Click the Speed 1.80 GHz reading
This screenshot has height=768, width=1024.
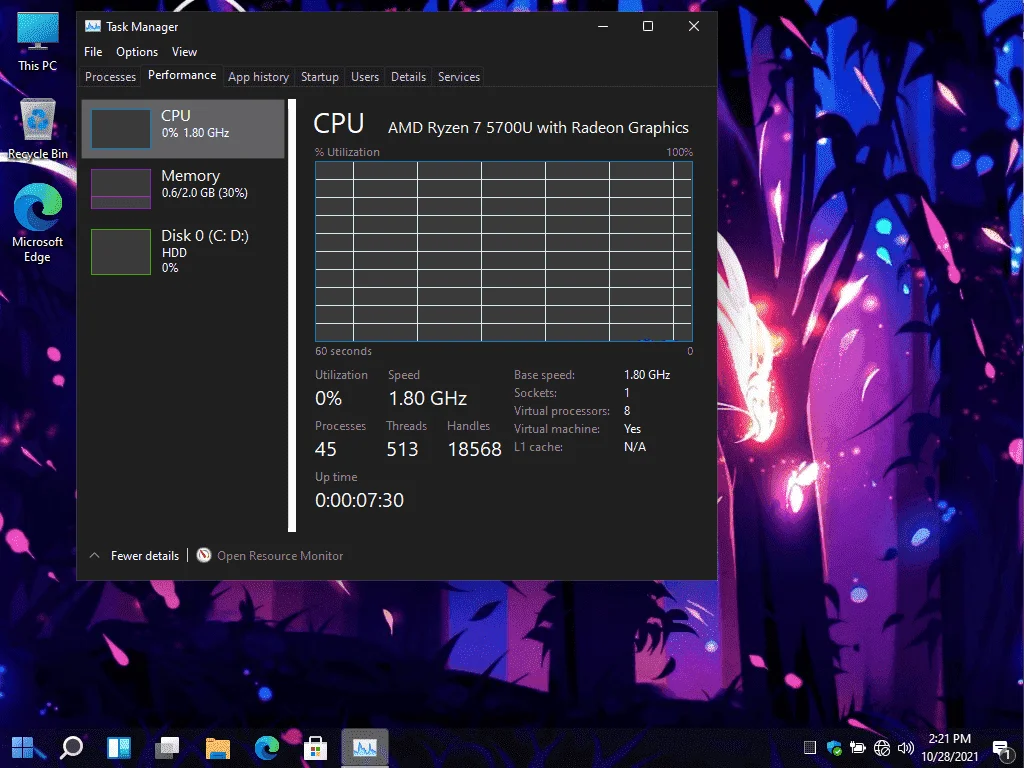pos(428,398)
